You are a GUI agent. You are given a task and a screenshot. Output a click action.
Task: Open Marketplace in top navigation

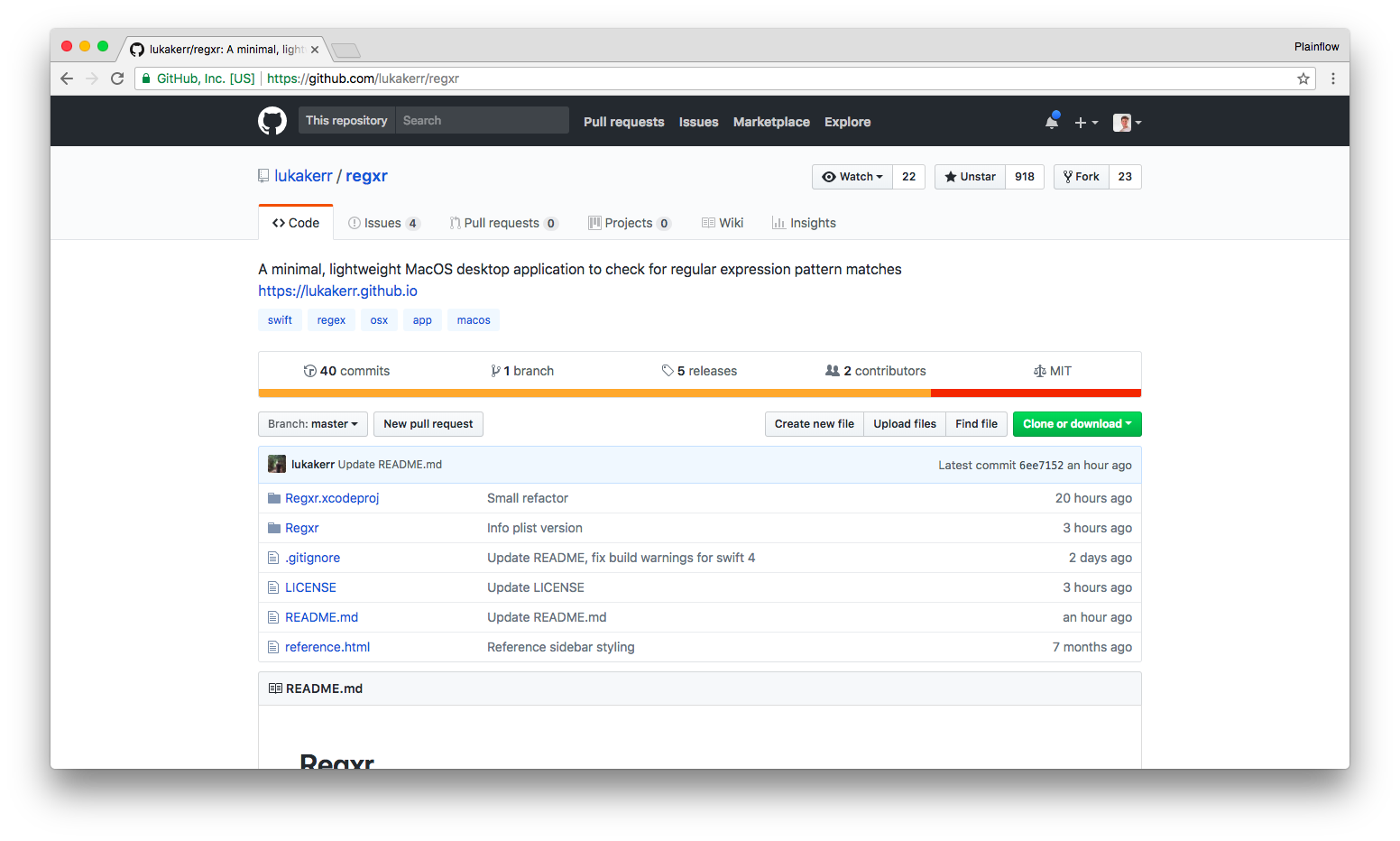coord(771,122)
